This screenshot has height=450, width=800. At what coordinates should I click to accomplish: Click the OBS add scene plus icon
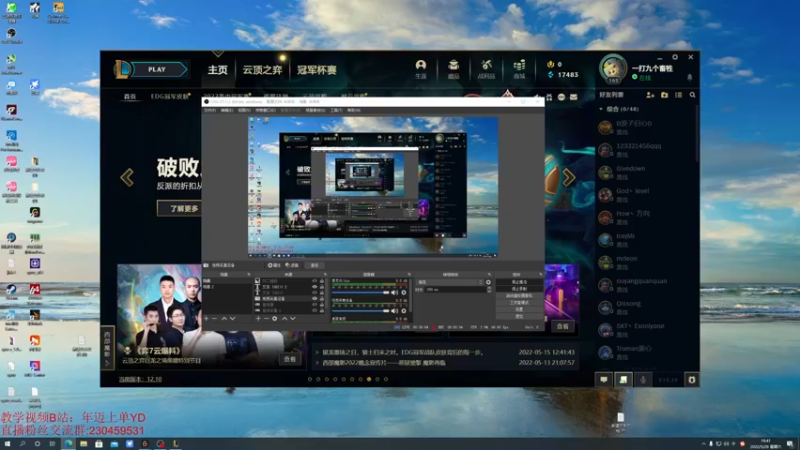[207, 318]
